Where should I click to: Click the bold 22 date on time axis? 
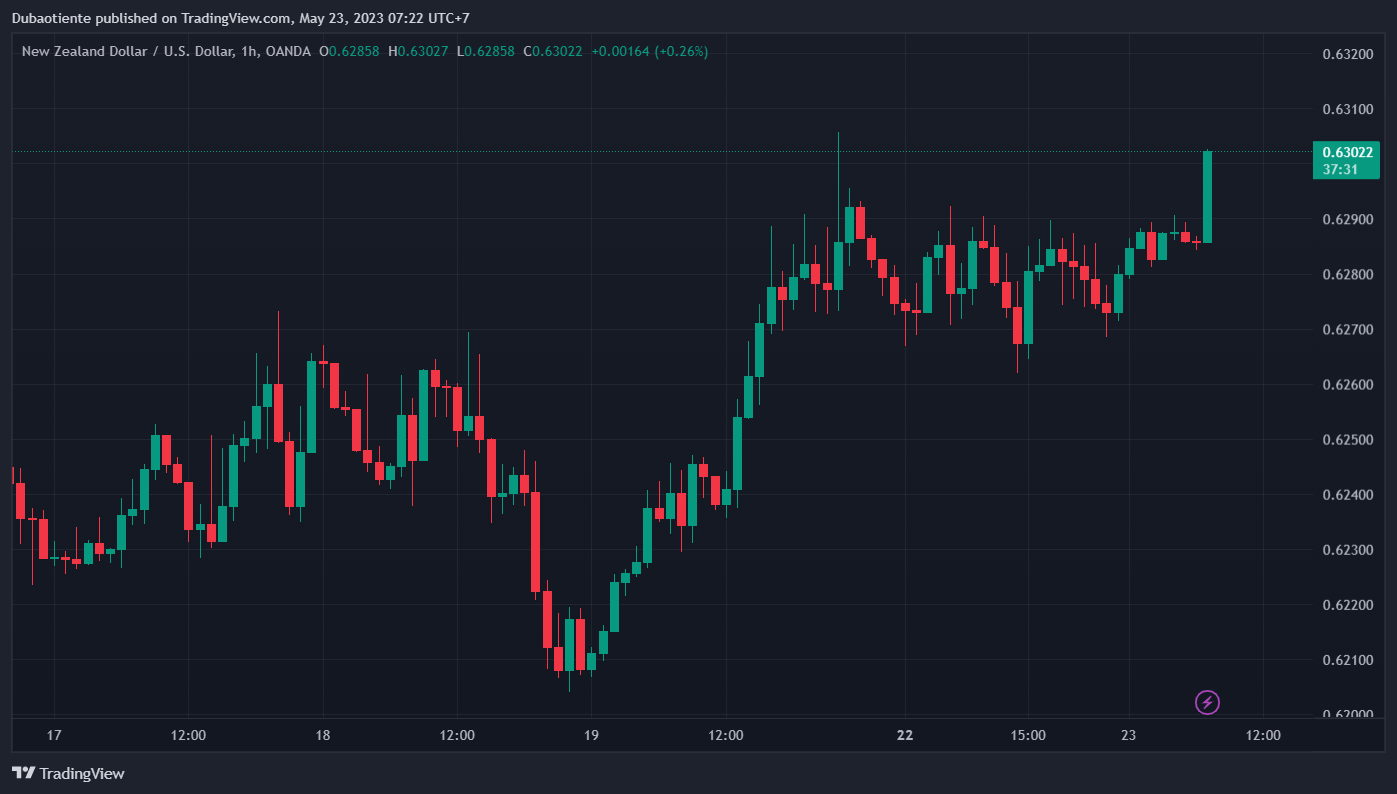click(x=905, y=736)
